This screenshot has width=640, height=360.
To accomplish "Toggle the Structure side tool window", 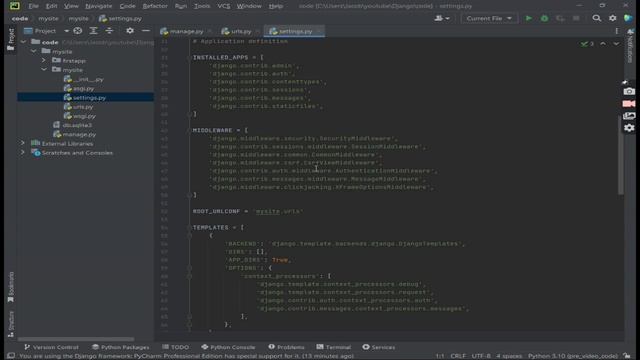I will tap(11, 324).
